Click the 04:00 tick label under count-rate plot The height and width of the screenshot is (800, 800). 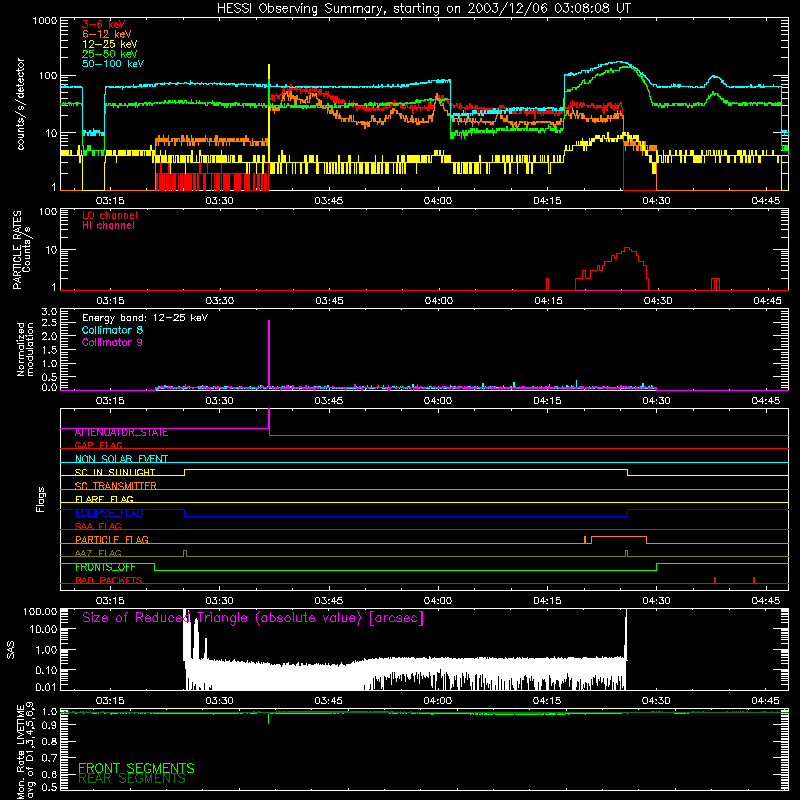tap(438, 201)
